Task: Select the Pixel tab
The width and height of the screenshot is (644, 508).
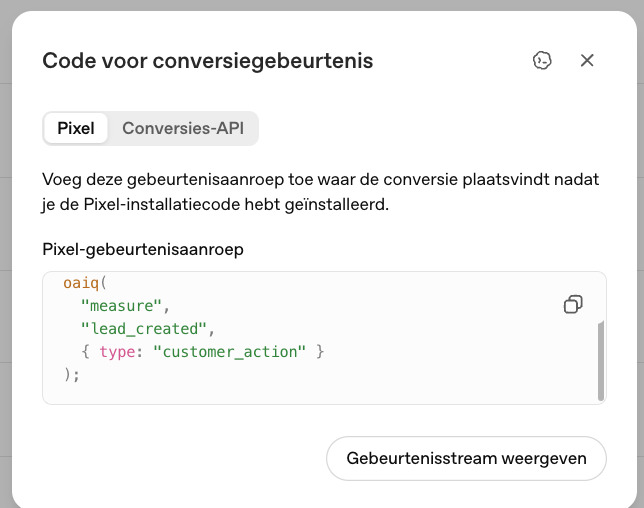Action: click(76, 128)
